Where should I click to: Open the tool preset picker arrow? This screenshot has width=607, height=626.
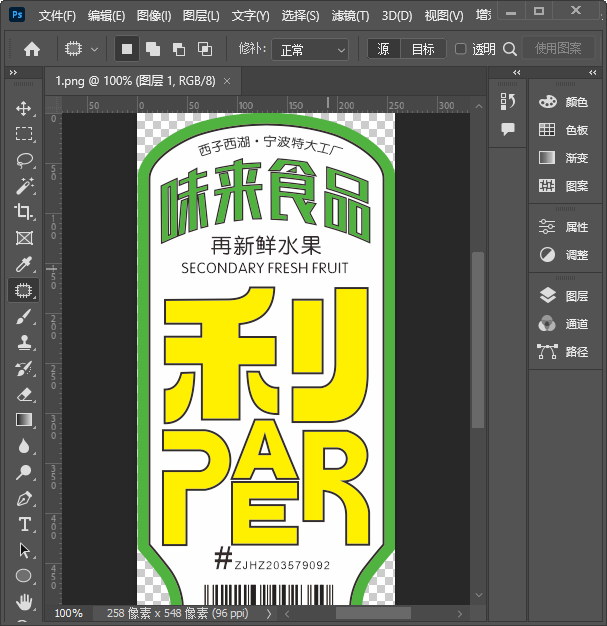click(x=94, y=50)
